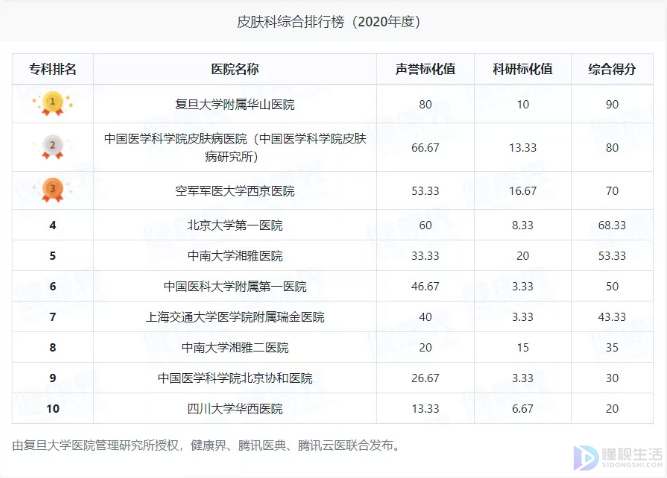Click total score 43.33
667x478 pixels.
(612, 317)
